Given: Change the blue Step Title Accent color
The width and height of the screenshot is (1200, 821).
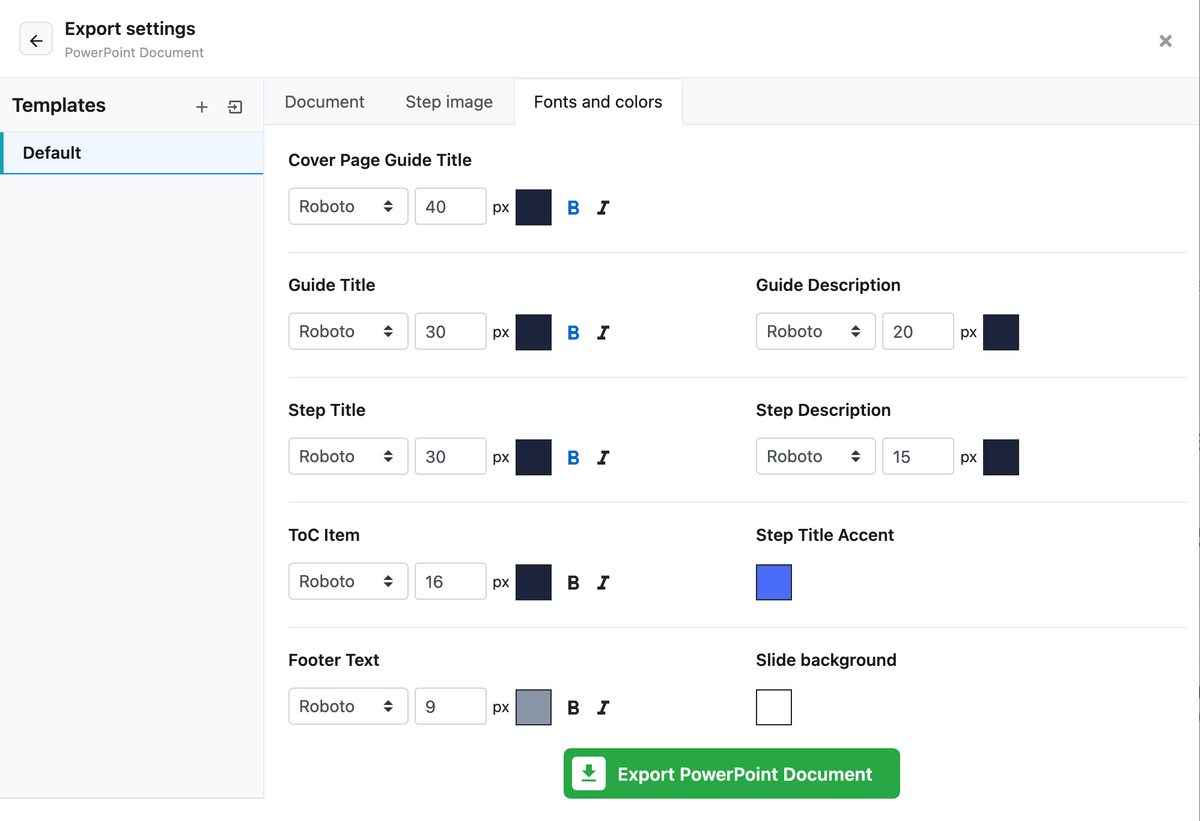Looking at the screenshot, I should tap(774, 582).
